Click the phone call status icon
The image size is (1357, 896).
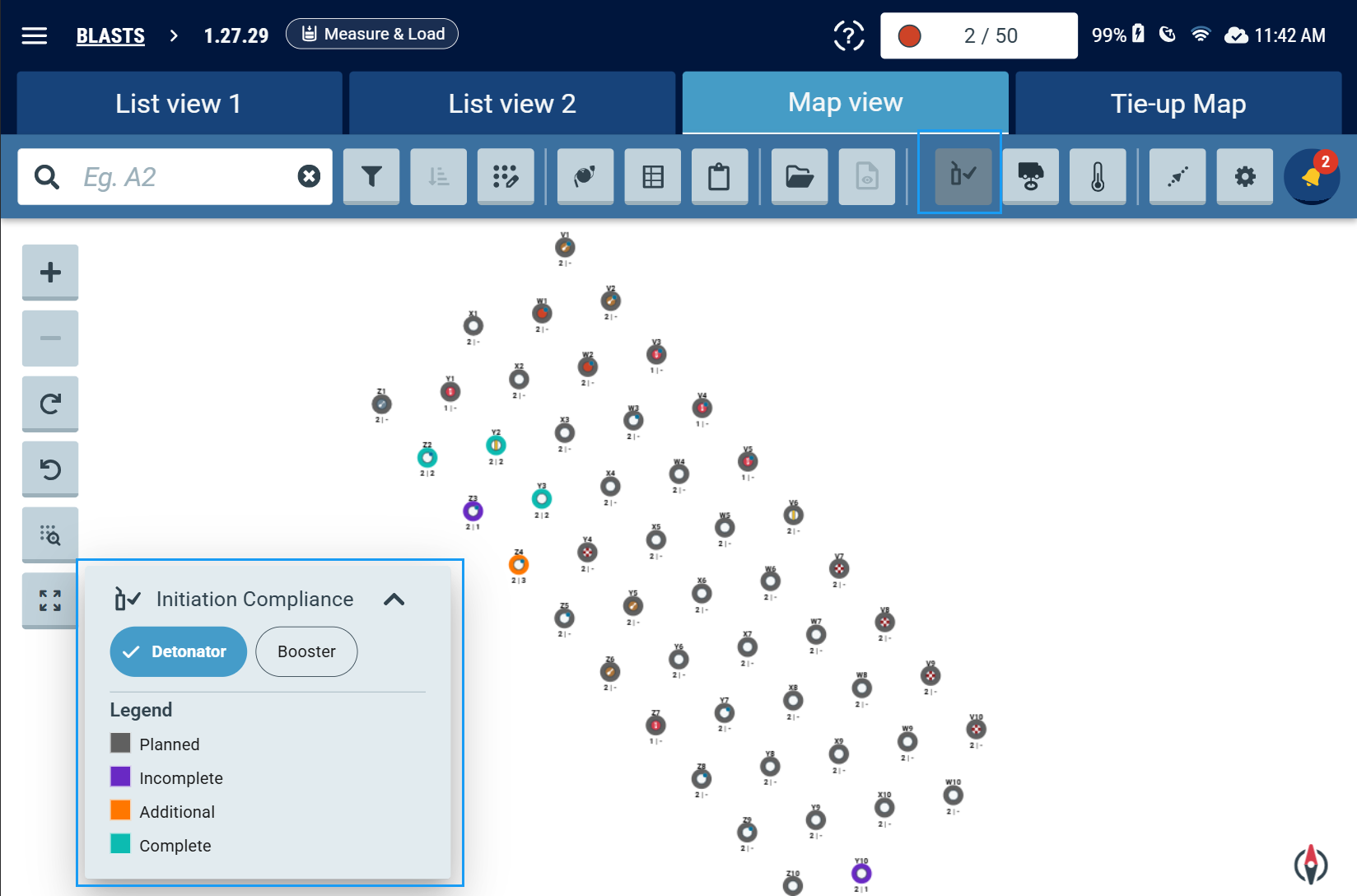point(1167,35)
